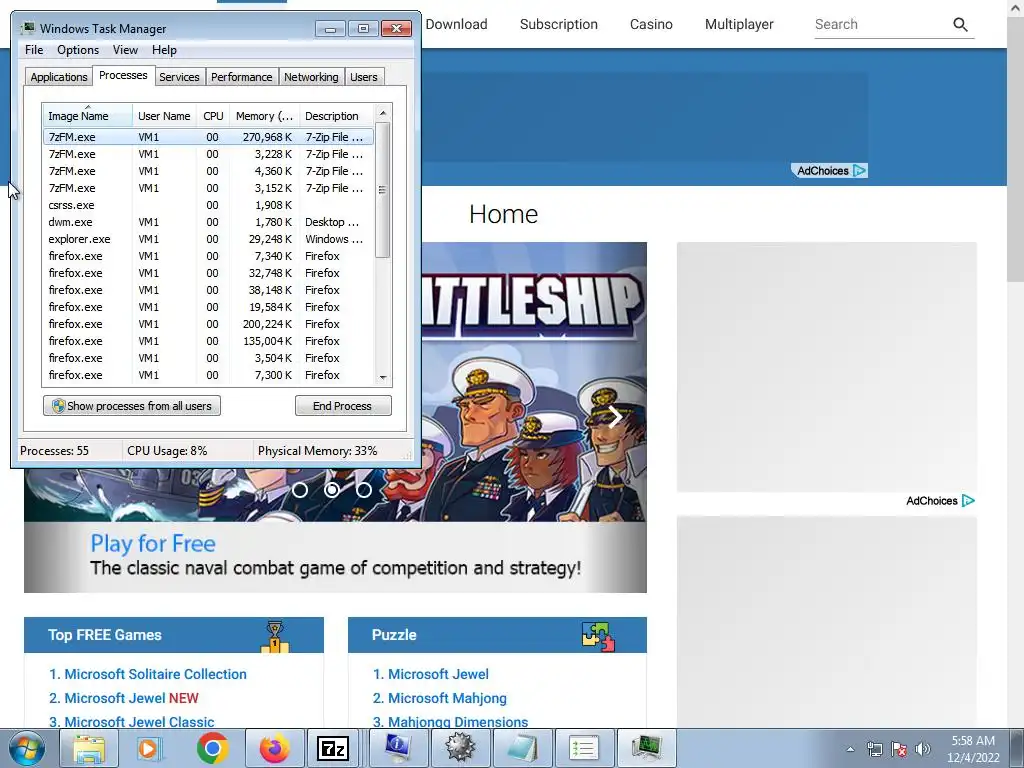Open the Casino navigation link
This screenshot has width=1024, height=768.
tap(651, 24)
